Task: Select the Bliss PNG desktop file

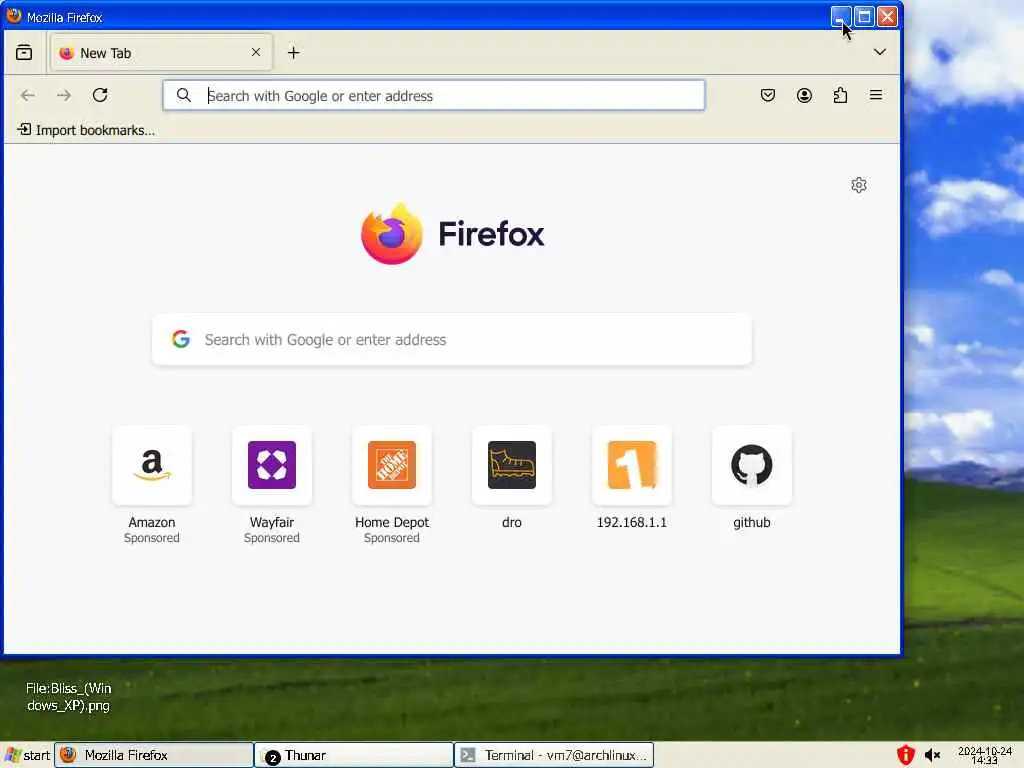Action: click(69, 697)
